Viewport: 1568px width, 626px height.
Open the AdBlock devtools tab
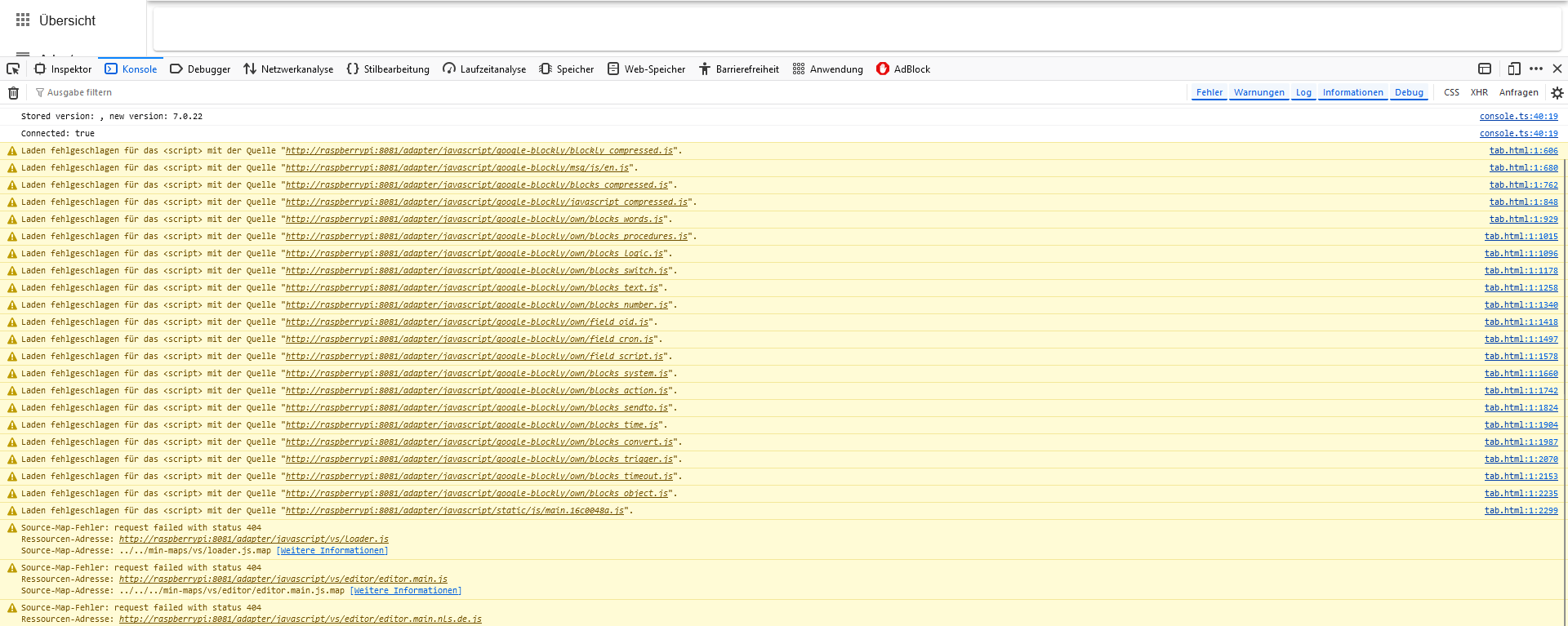click(903, 69)
